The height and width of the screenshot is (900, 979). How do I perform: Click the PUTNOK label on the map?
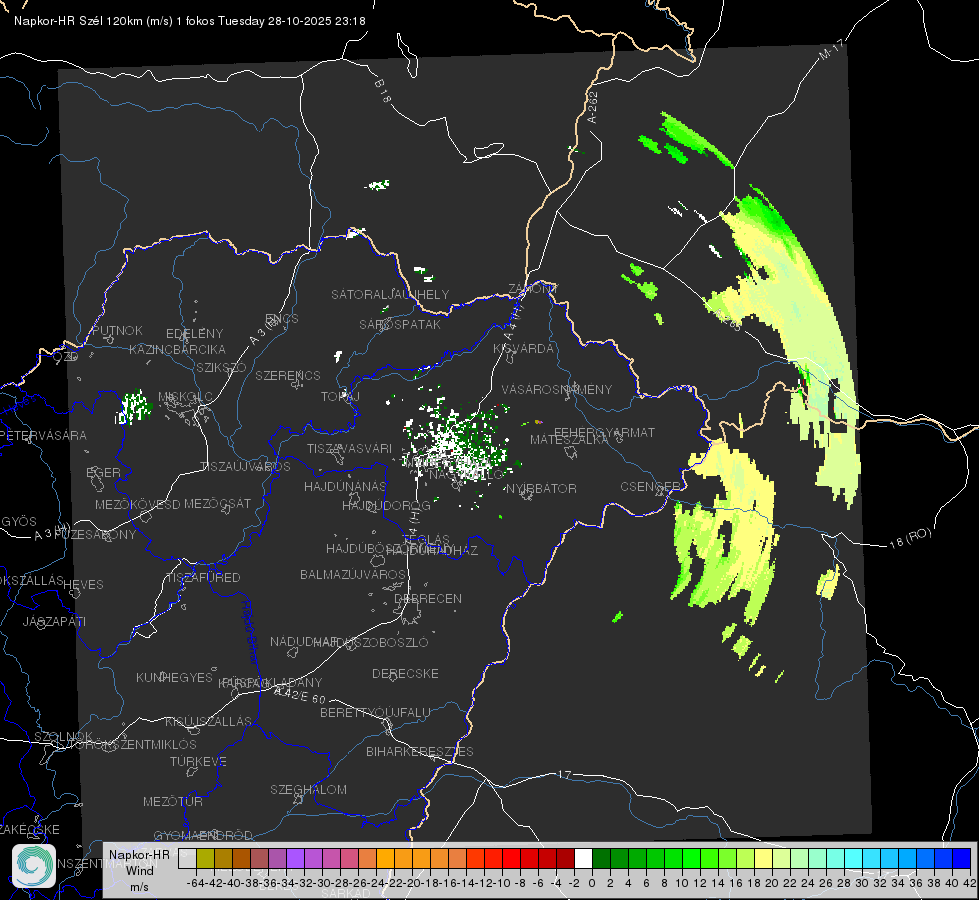pyautogui.click(x=117, y=330)
